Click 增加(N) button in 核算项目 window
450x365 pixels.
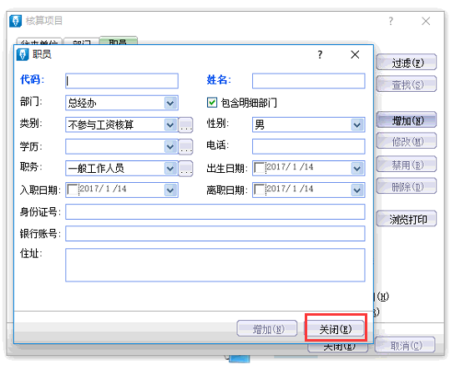pyautogui.click(x=406, y=120)
